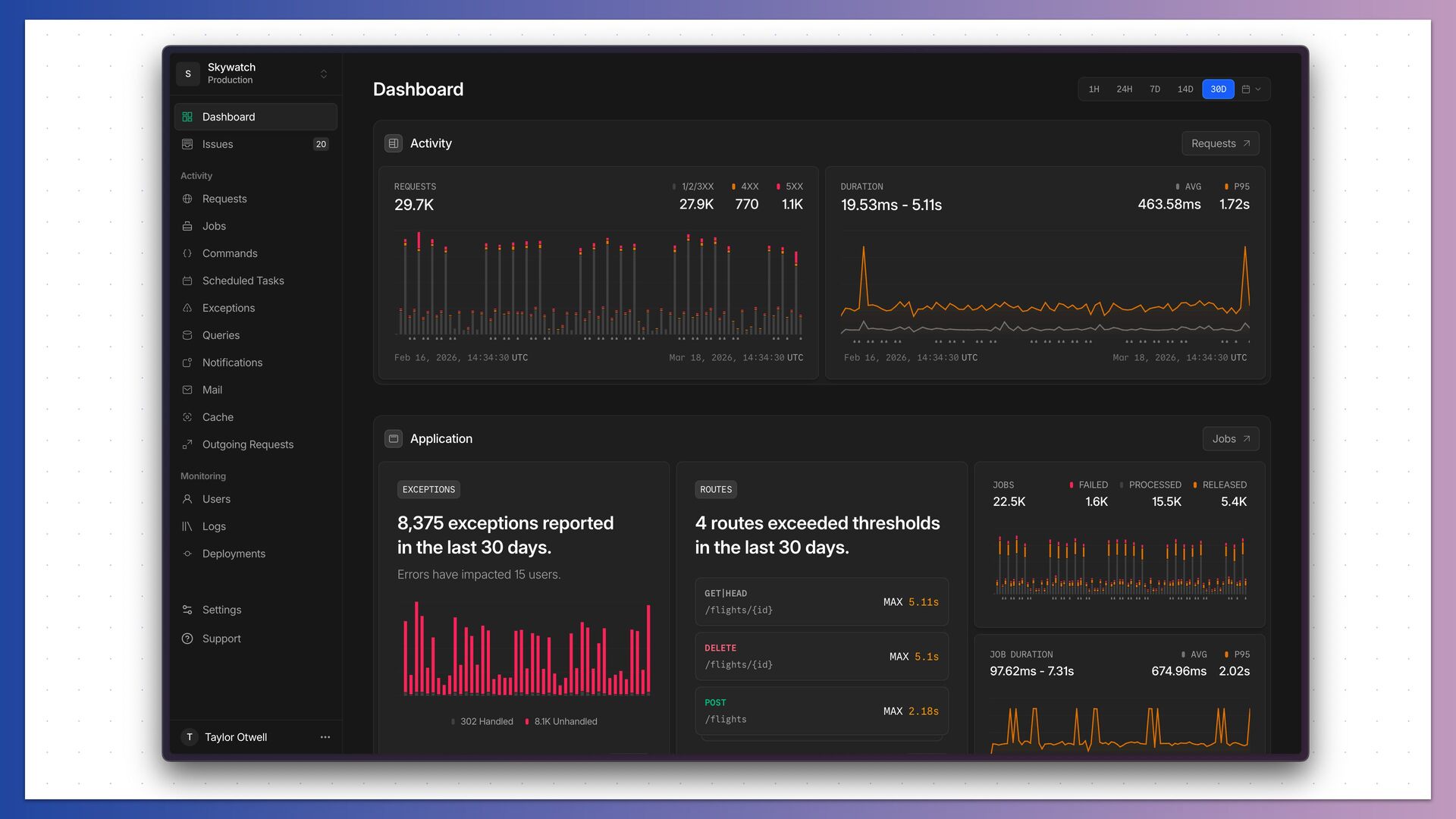This screenshot has width=1456, height=819.
Task: Click the Scheduled Tasks calendar icon
Action: pyautogui.click(x=187, y=281)
